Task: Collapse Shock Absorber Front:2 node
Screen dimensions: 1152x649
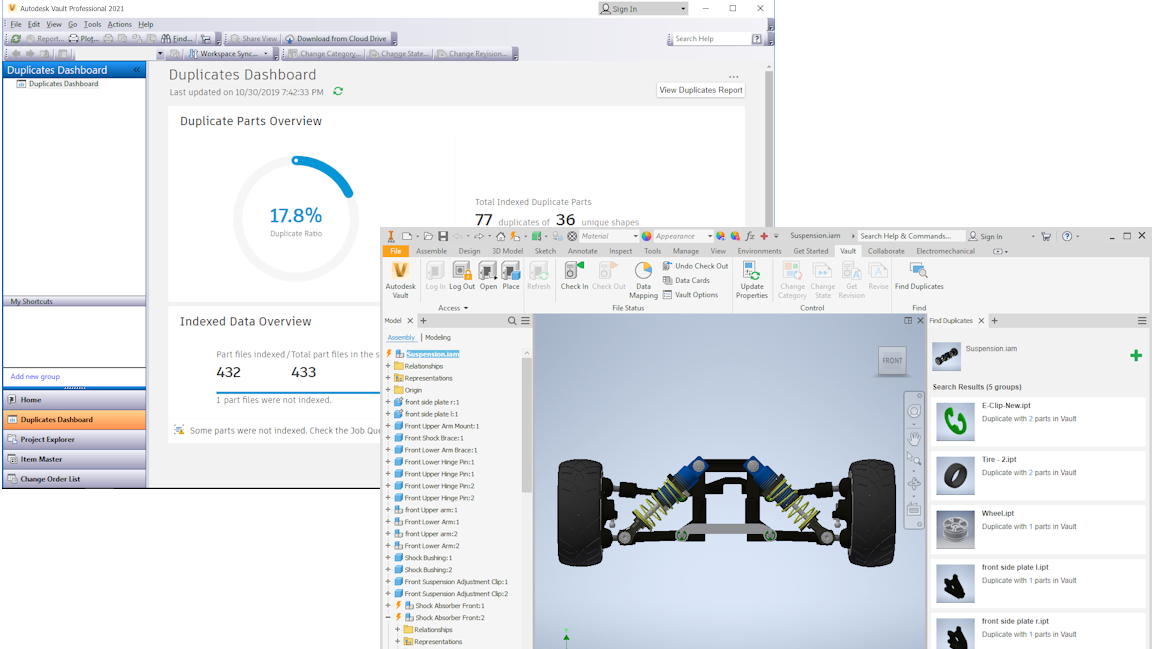Action: [x=389, y=617]
